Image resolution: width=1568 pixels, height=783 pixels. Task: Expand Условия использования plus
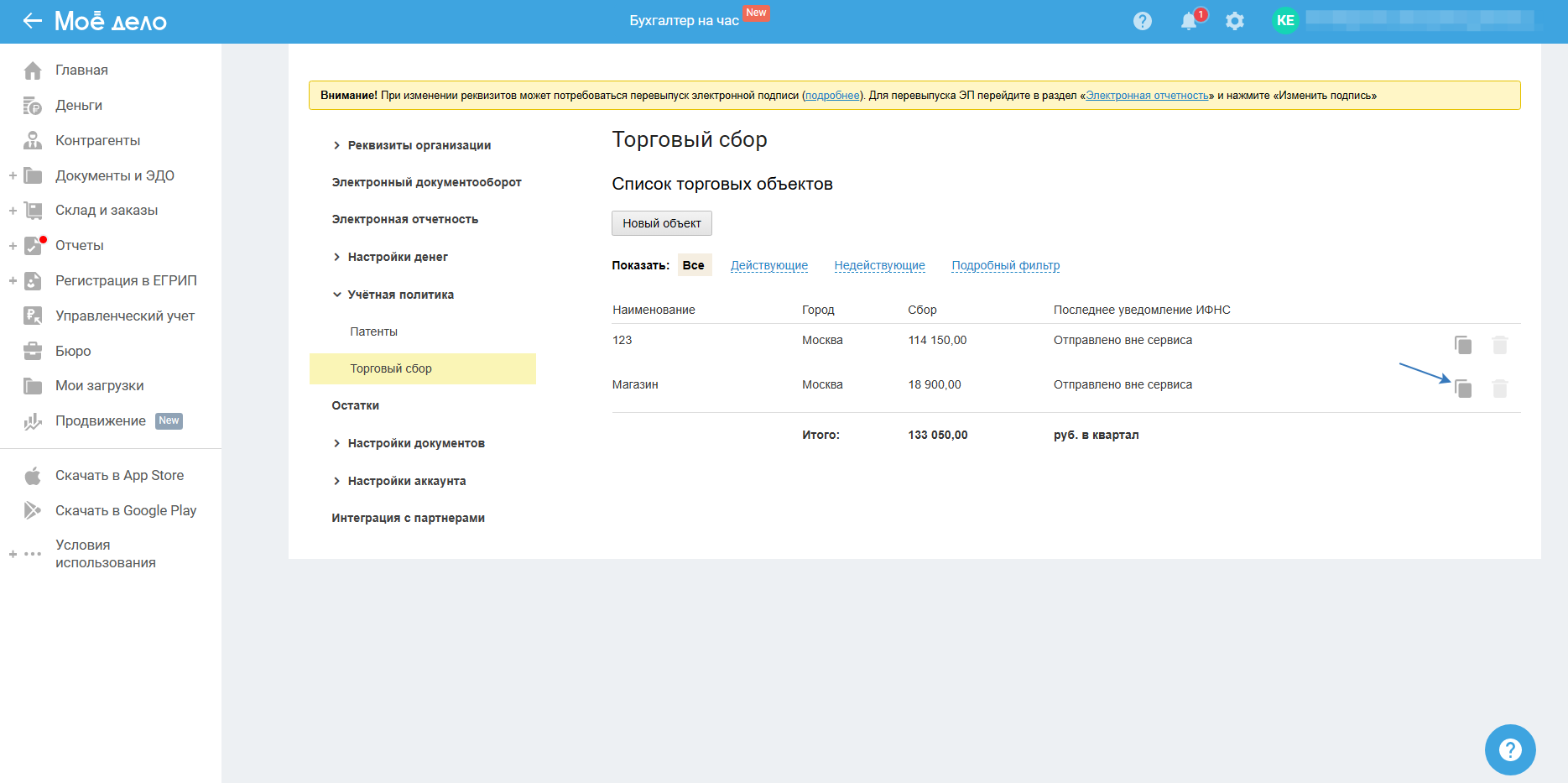tap(13, 554)
